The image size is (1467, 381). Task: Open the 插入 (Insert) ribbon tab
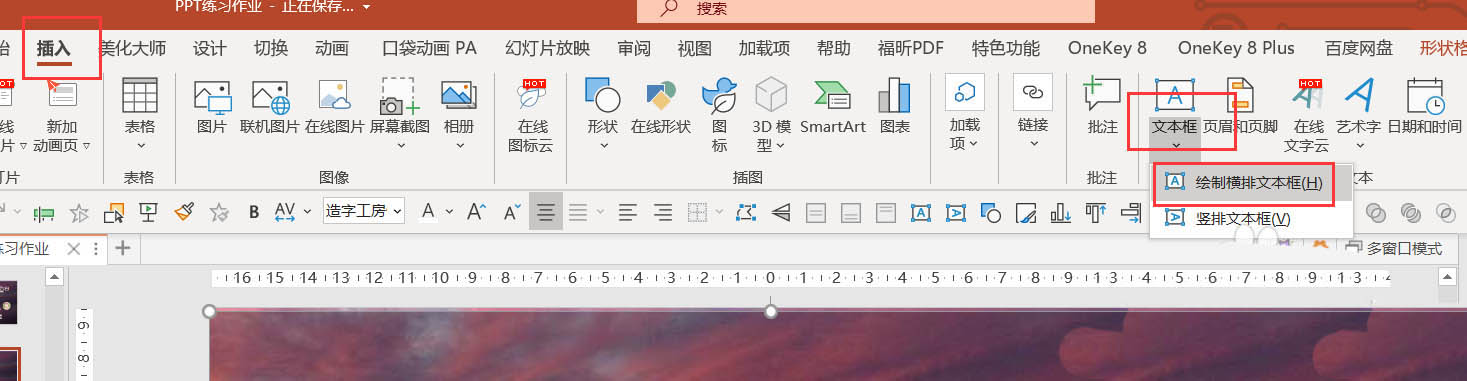(x=54, y=48)
